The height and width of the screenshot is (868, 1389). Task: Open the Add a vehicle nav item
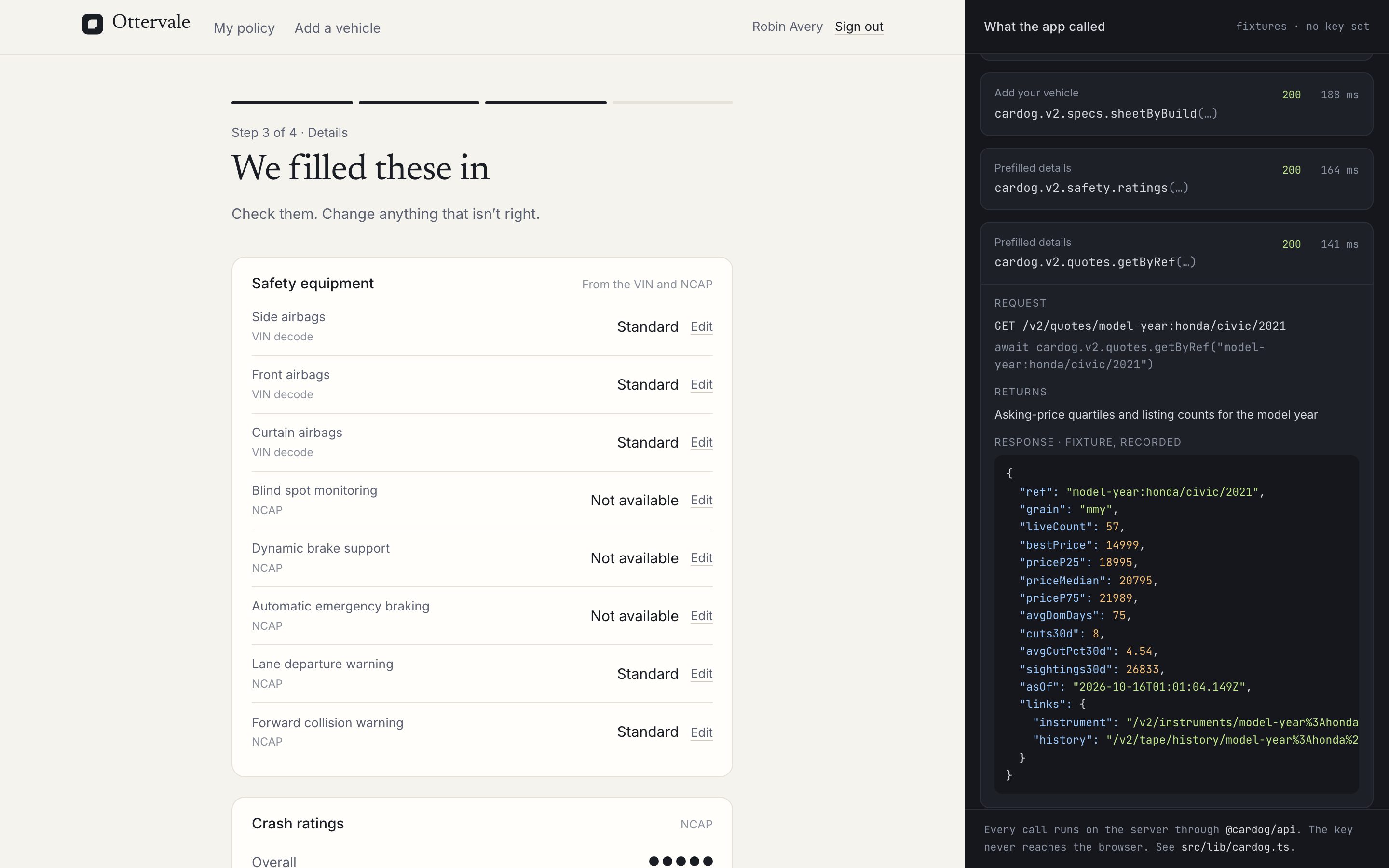(338, 28)
